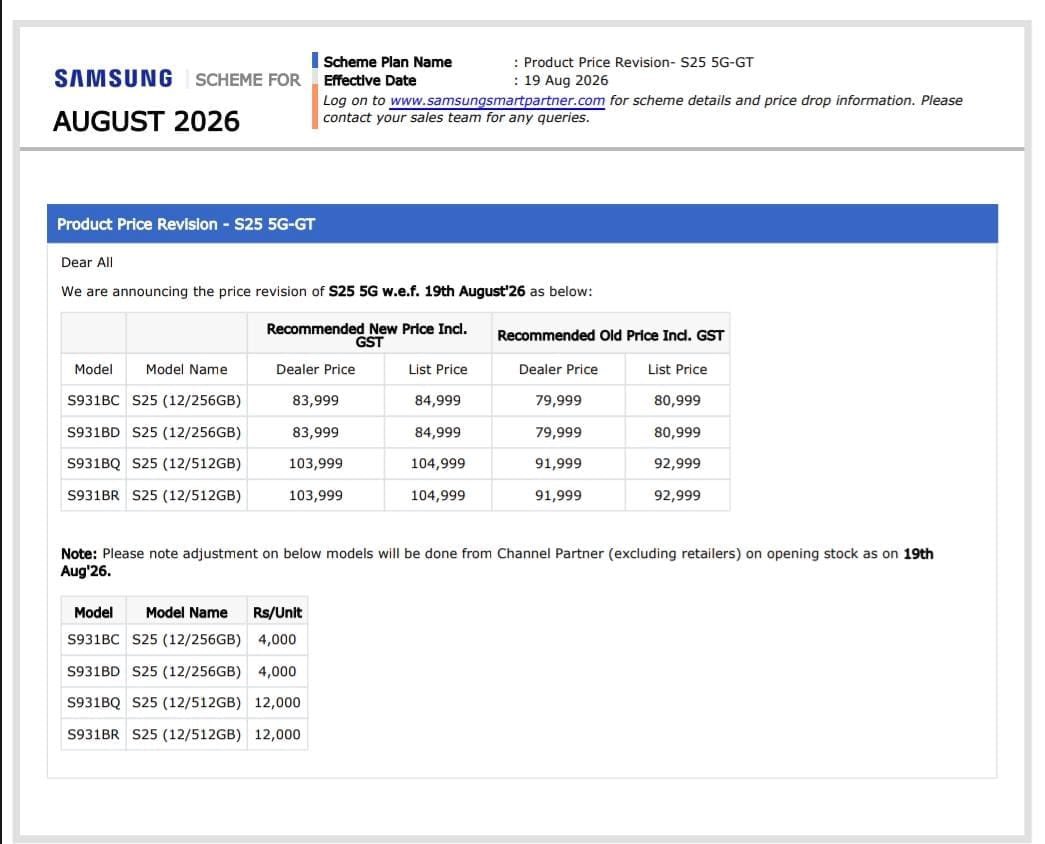Select old list price 92,999 for S931BQ

677,463
